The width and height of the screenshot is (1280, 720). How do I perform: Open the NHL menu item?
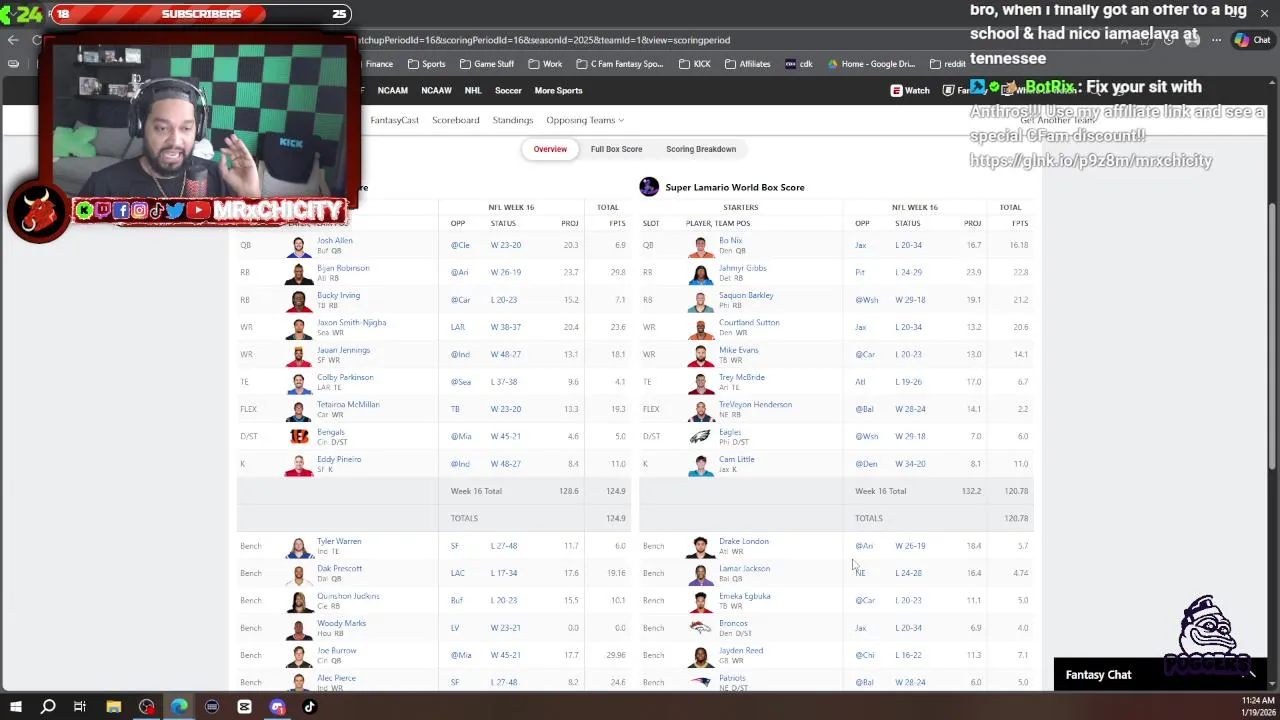(473, 90)
